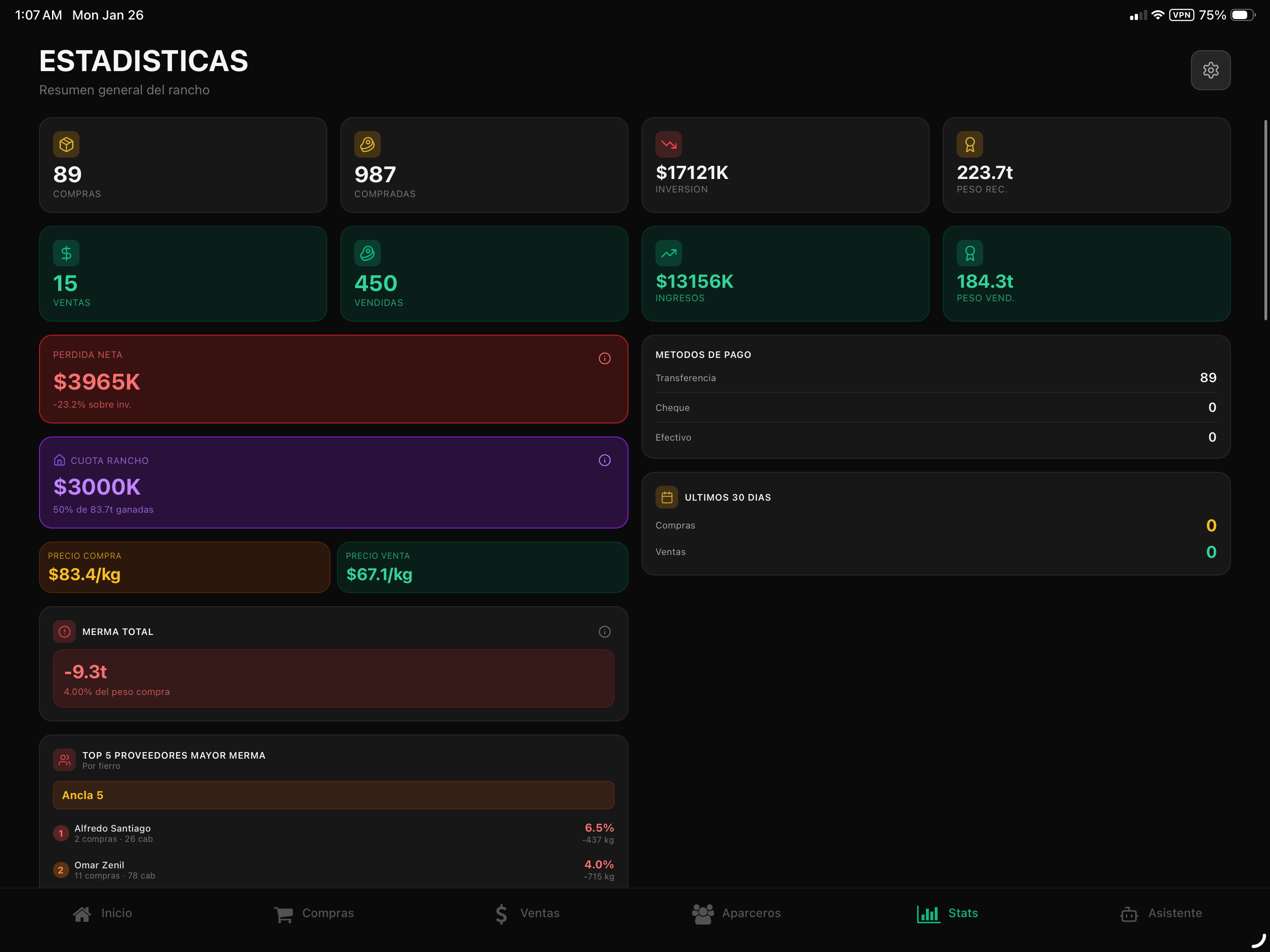The height and width of the screenshot is (952, 1270).
Task: Open the Compras tab
Action: tap(313, 913)
